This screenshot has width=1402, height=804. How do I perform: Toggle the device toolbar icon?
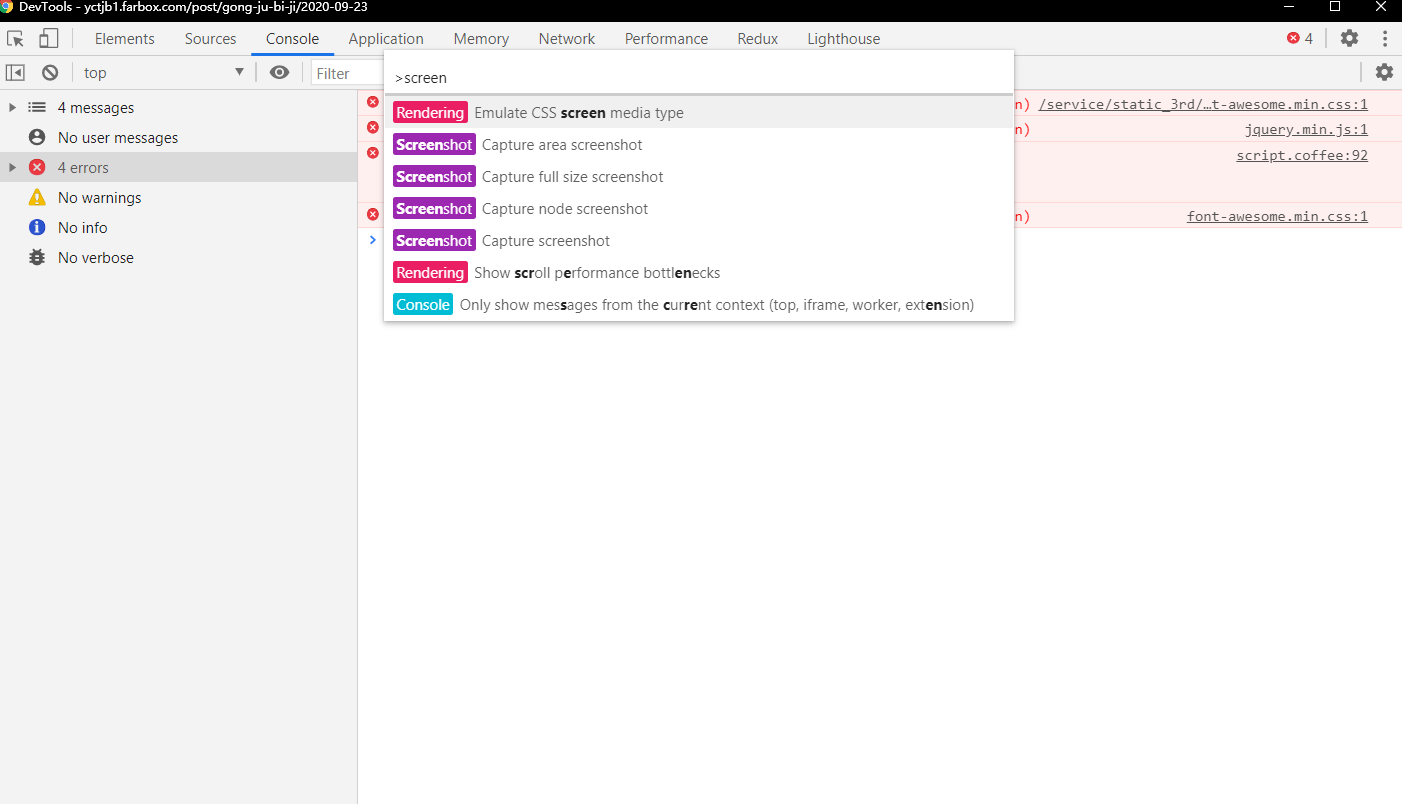tap(48, 39)
